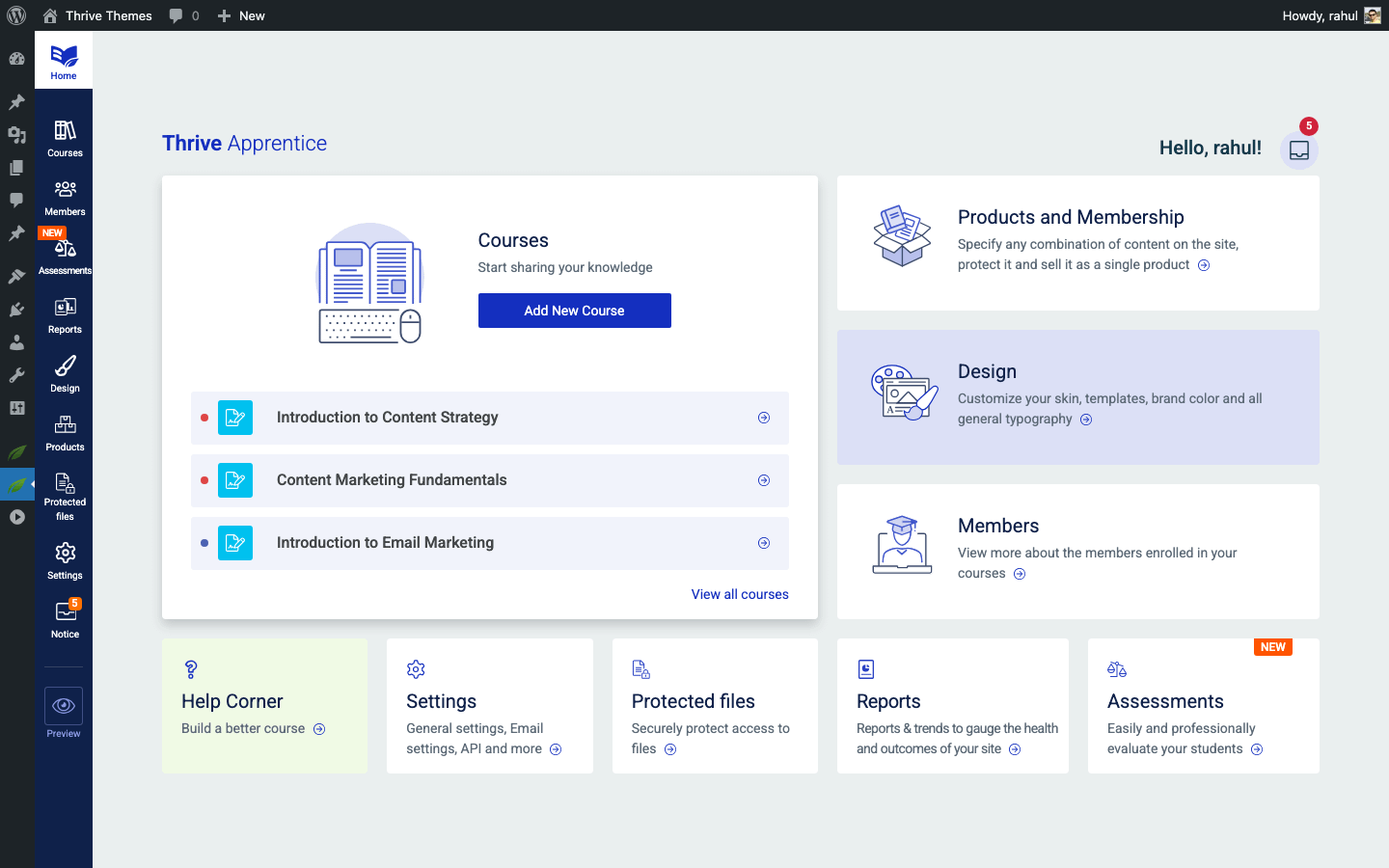Open the New menu in admin bar

click(241, 15)
